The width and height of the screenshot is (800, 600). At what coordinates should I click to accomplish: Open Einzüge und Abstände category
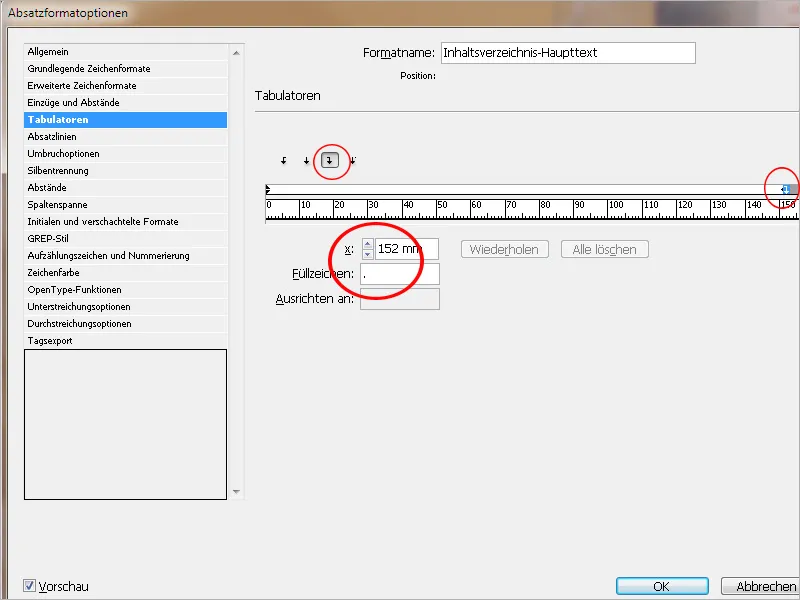(126, 103)
